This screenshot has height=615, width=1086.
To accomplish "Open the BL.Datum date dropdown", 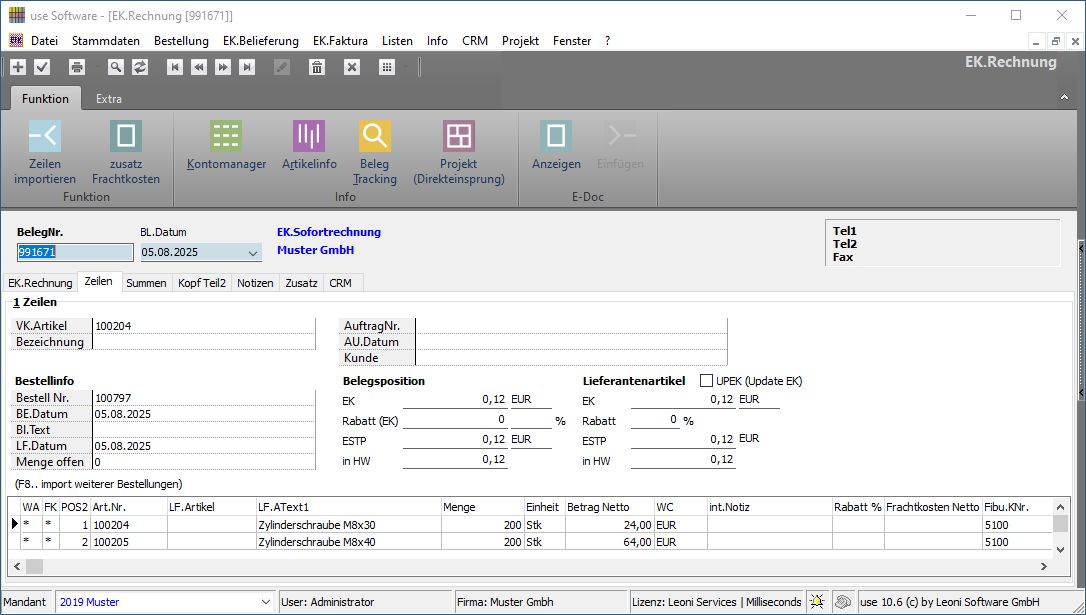I will [x=252, y=254].
